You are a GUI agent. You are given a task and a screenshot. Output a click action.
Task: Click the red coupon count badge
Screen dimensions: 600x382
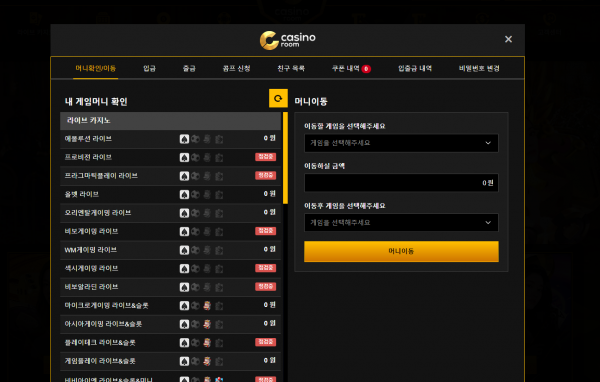pyautogui.click(x=366, y=69)
